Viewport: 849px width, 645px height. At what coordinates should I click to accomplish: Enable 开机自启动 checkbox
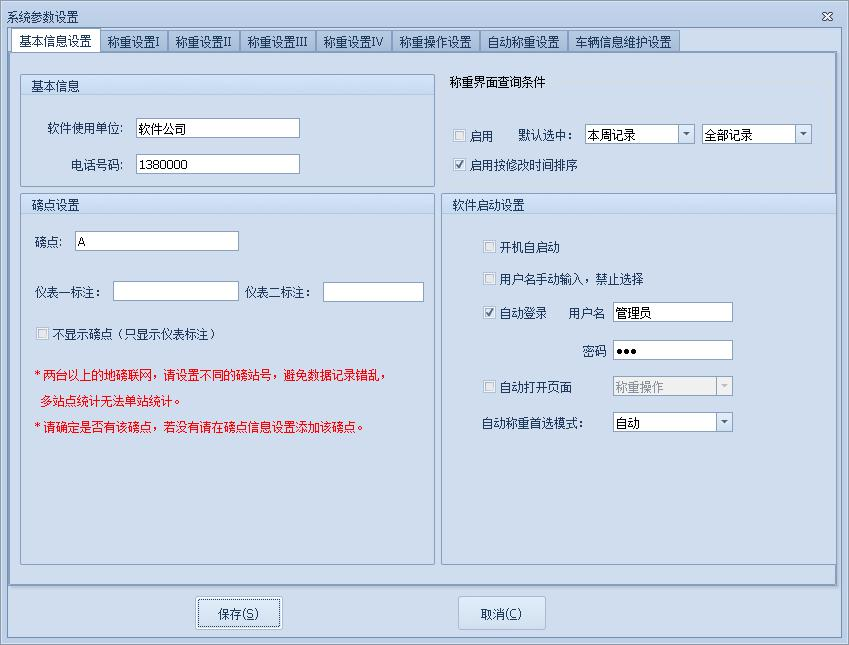(x=489, y=247)
